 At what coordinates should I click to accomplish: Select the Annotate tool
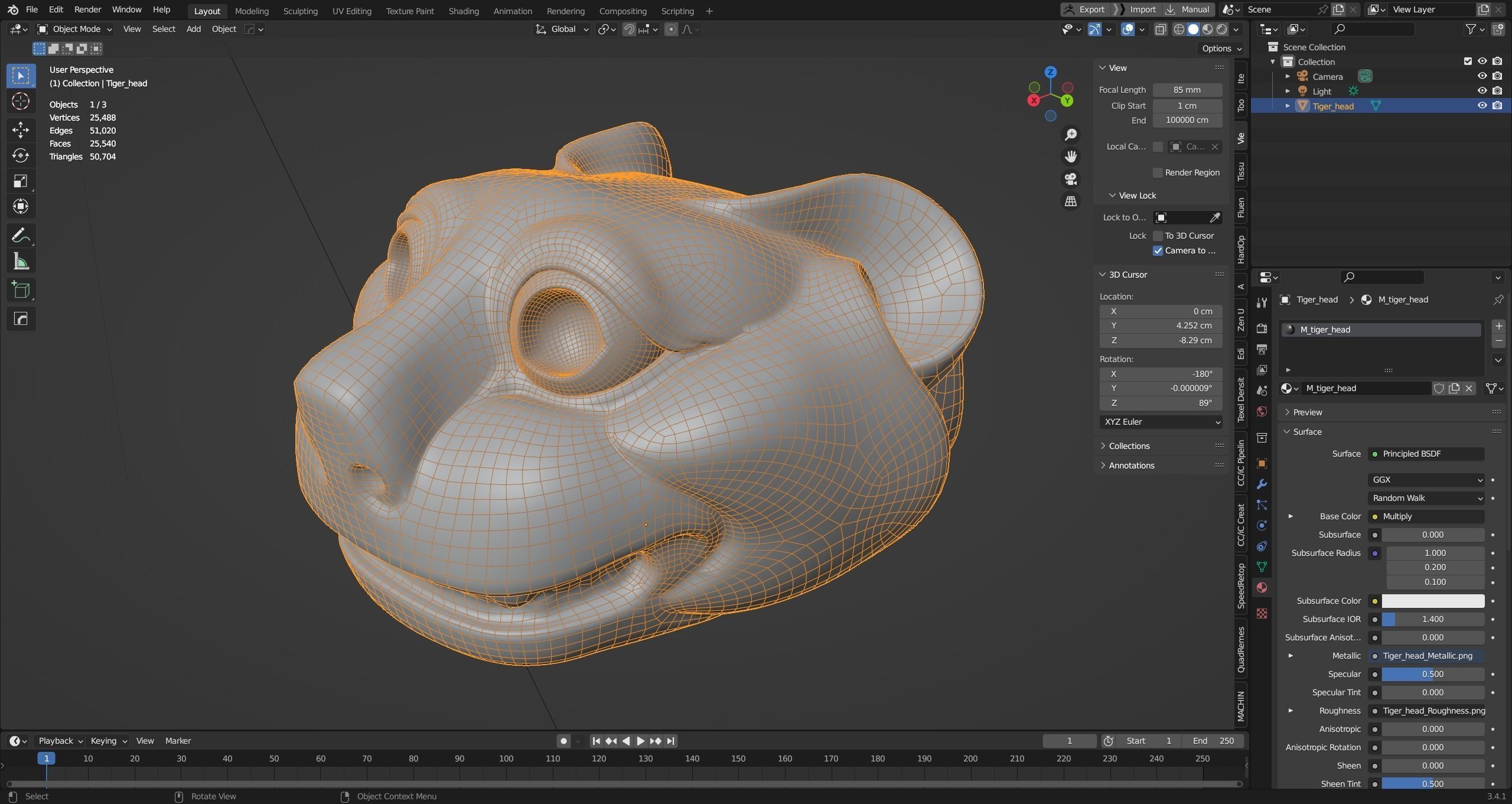point(21,236)
